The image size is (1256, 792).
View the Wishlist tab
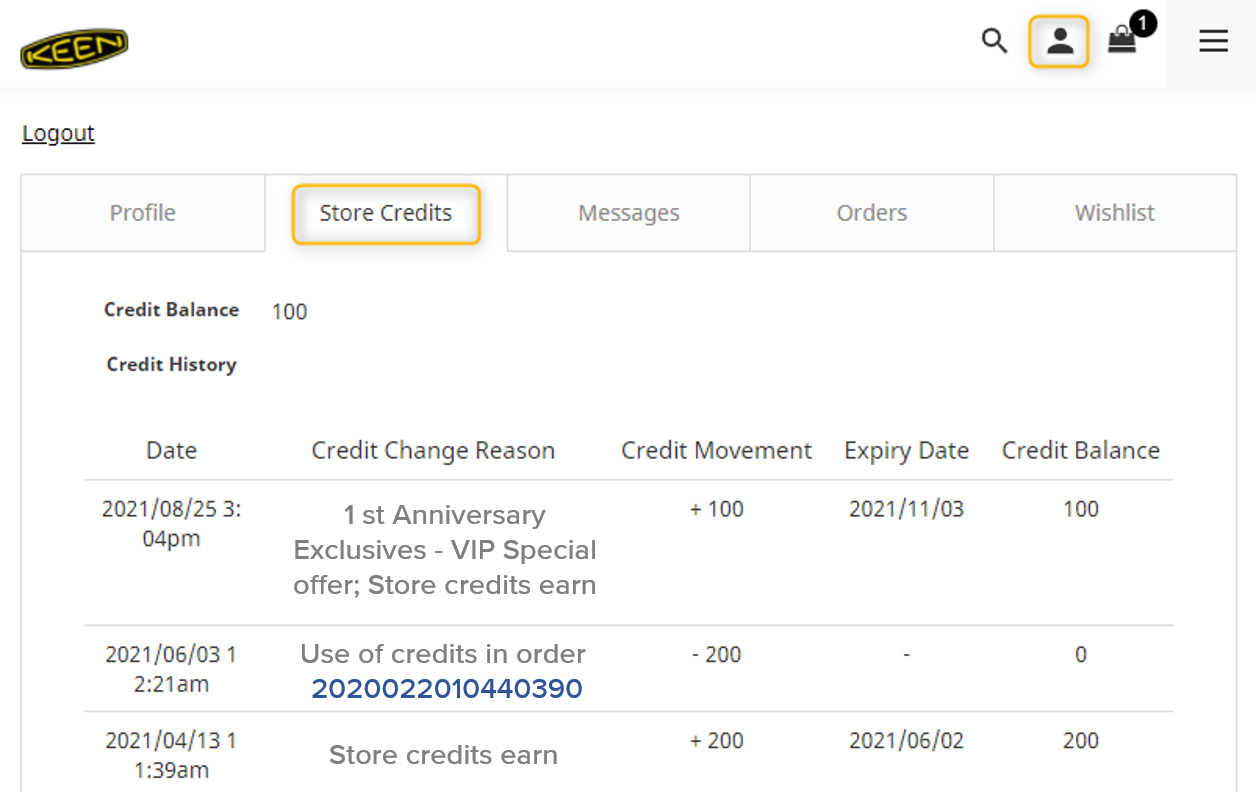pos(1115,213)
